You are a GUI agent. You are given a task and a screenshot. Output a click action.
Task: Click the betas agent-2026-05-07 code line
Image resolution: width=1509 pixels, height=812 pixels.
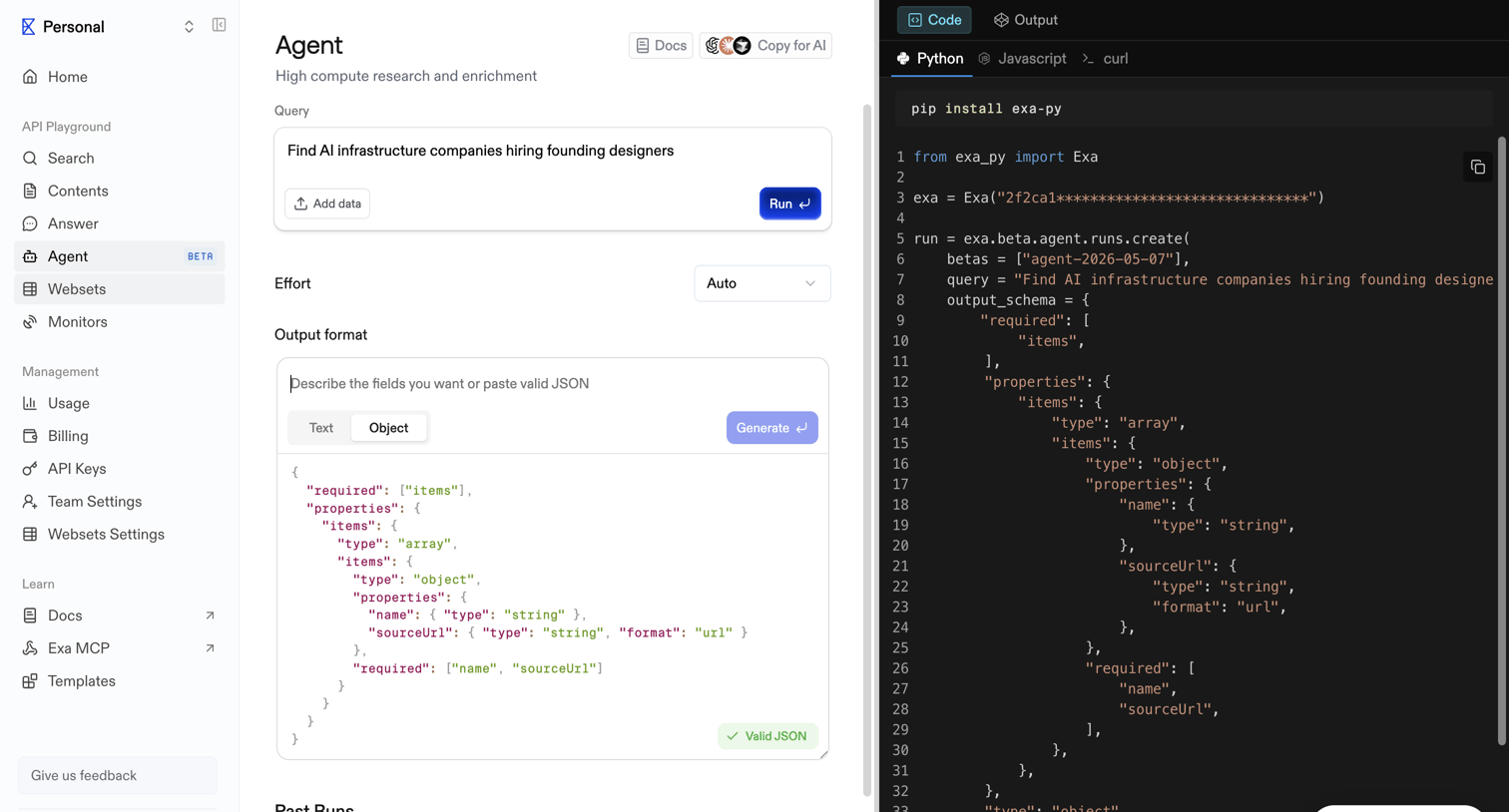[x=1069, y=259]
